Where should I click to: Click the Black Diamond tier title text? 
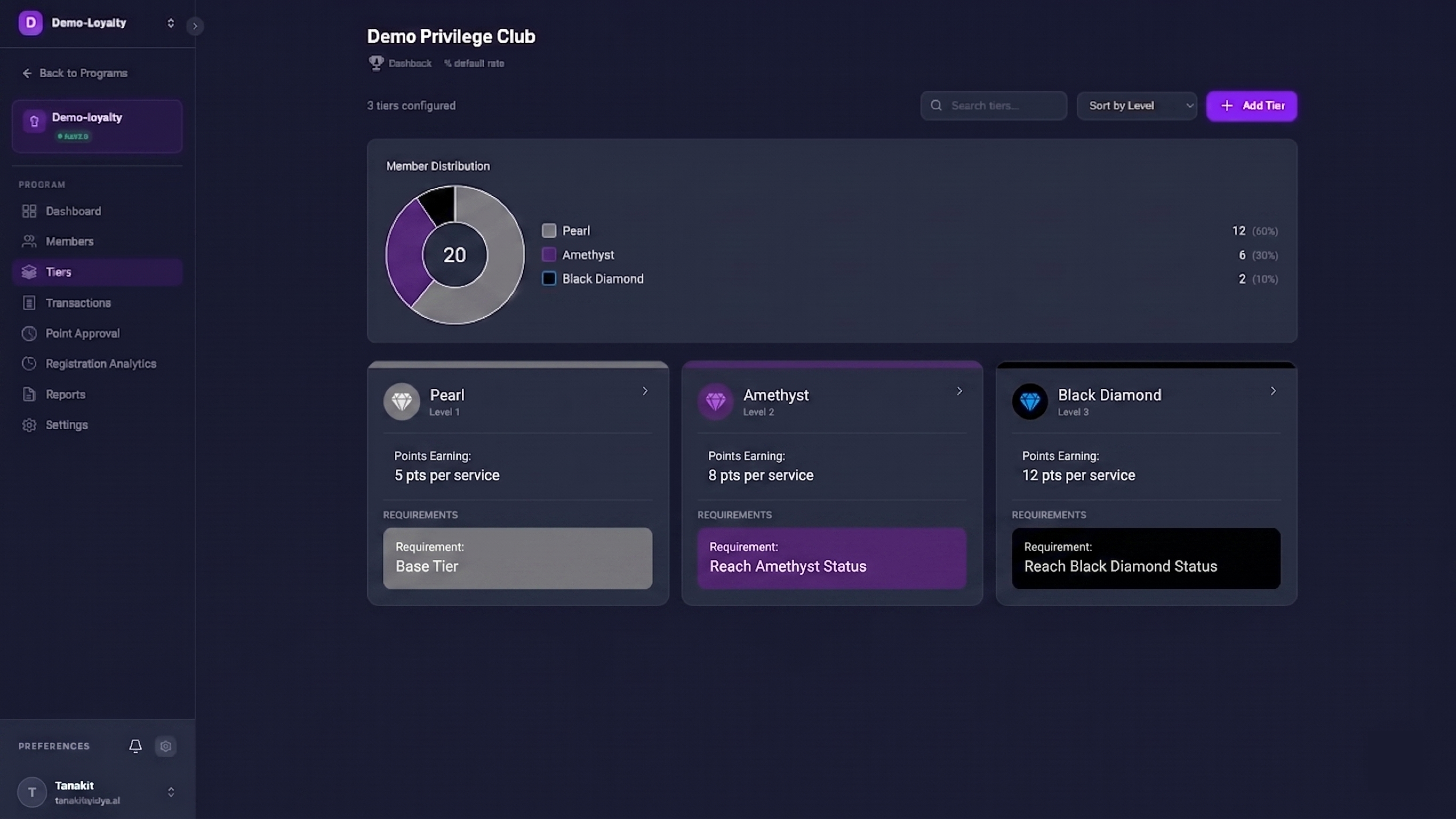coord(1110,395)
